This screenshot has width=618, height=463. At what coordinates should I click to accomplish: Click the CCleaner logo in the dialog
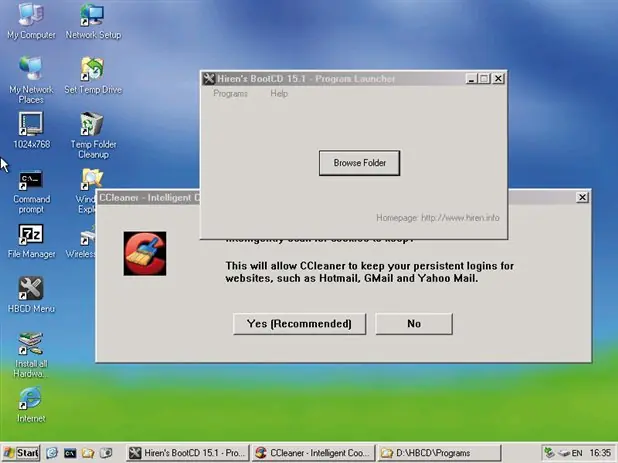click(x=145, y=253)
